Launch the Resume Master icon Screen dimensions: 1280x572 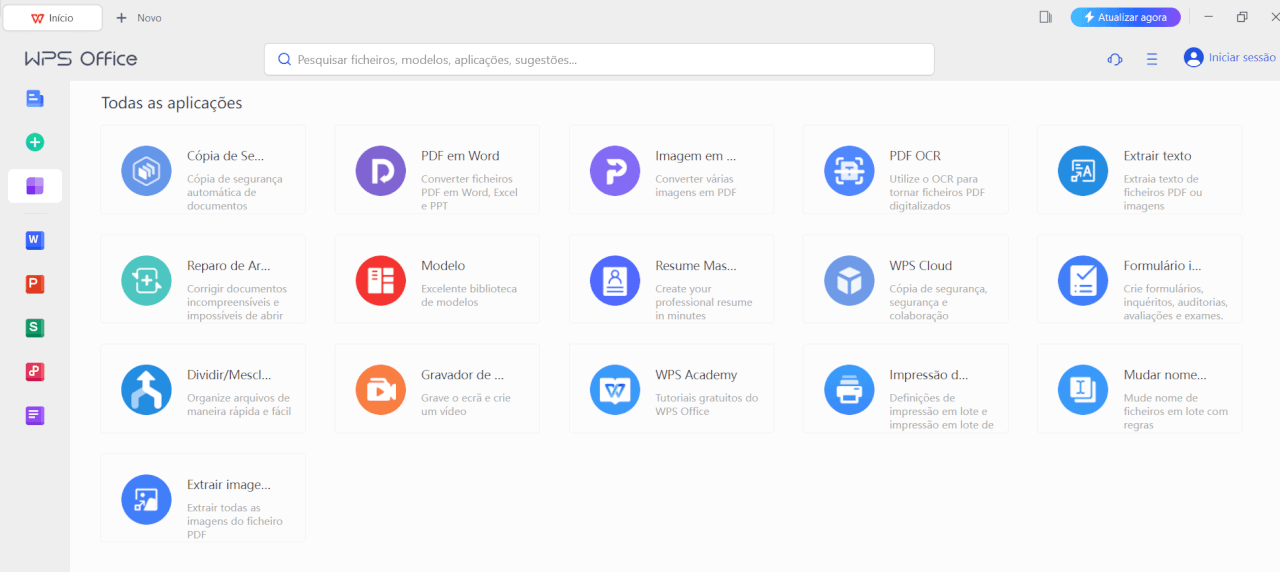point(615,280)
